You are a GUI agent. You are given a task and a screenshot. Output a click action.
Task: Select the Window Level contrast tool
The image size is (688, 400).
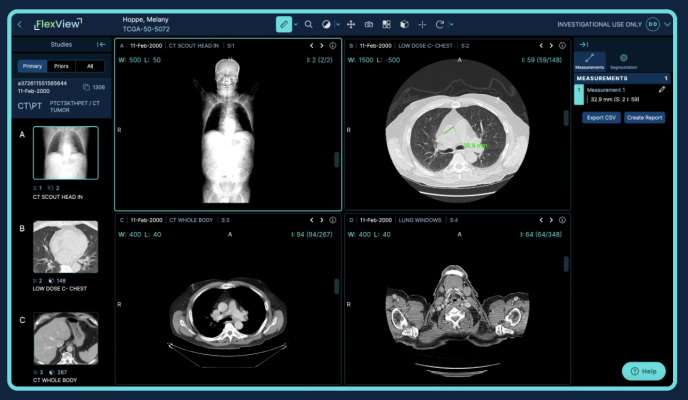tap(327, 23)
